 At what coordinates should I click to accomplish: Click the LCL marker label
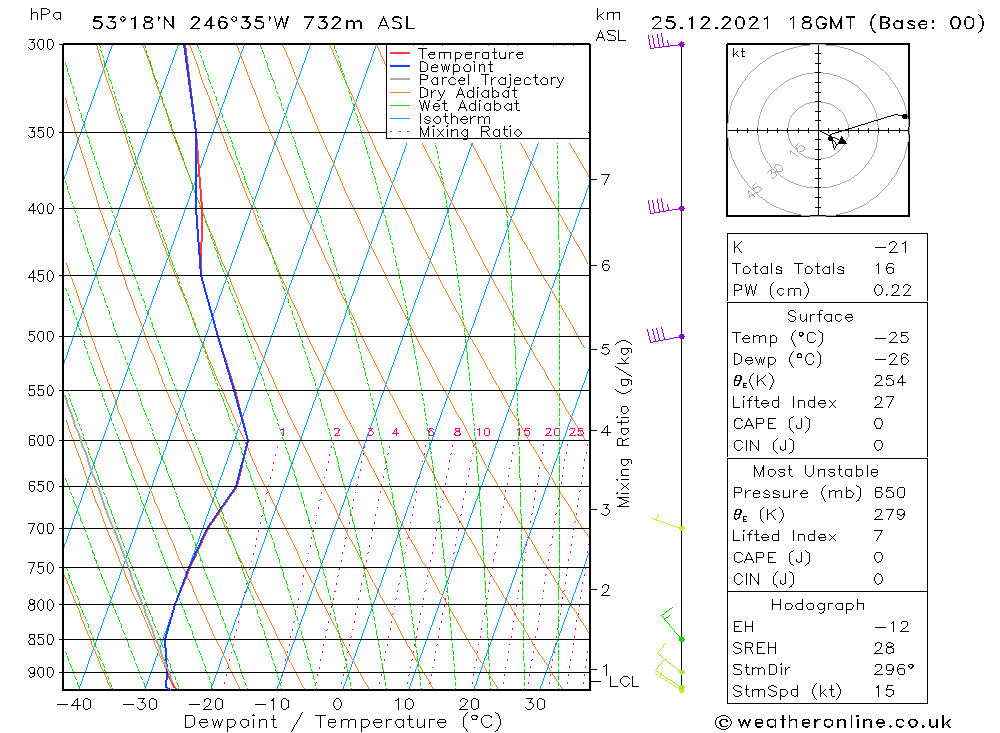(624, 682)
